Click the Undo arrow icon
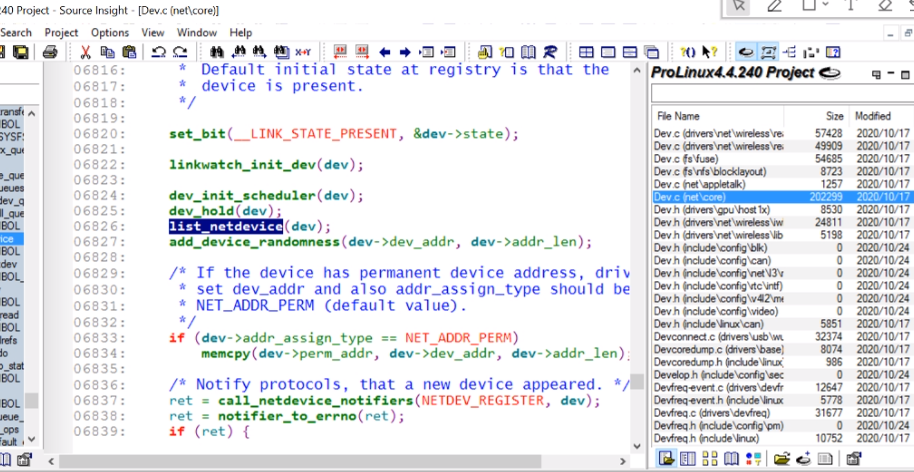 click(159, 52)
